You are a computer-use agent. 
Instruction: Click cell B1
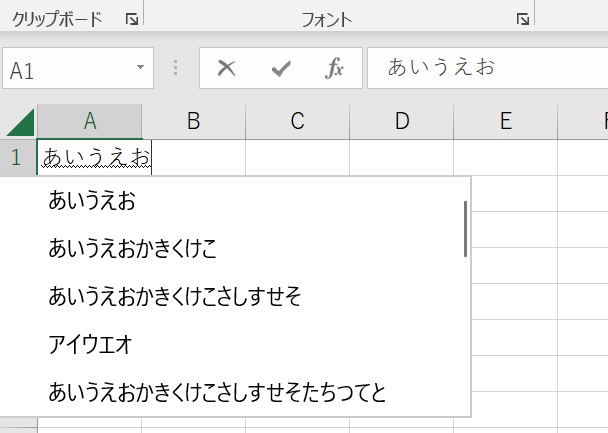[199, 157]
